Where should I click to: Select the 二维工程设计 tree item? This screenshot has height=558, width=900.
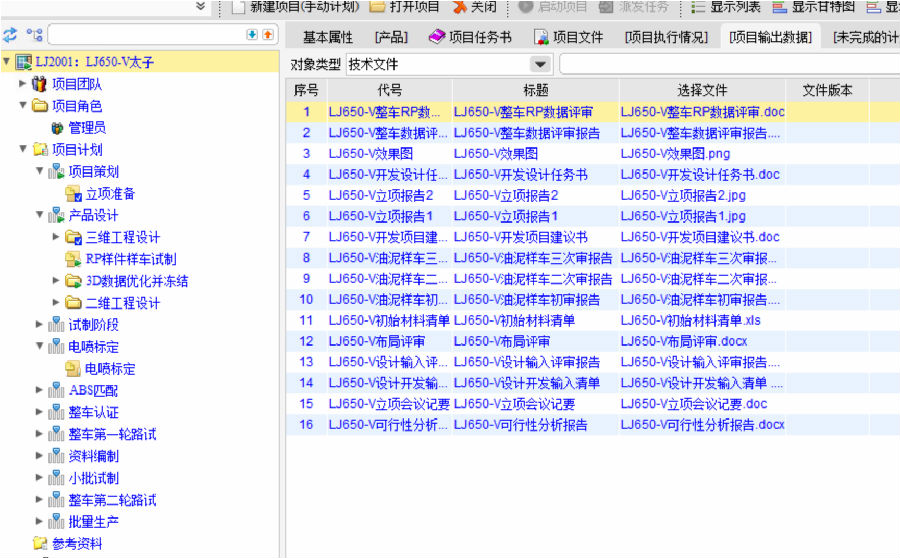(x=122, y=303)
